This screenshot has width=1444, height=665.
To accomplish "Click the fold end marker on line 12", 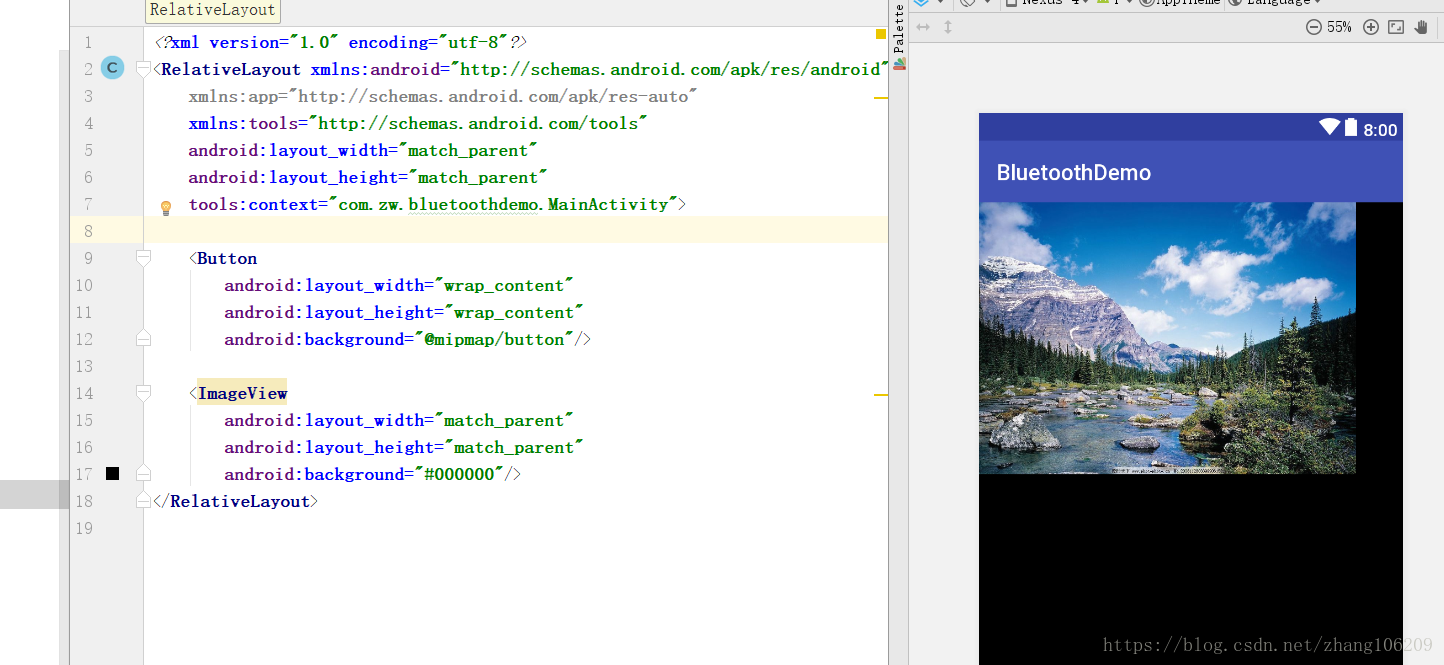I will tap(143, 339).
